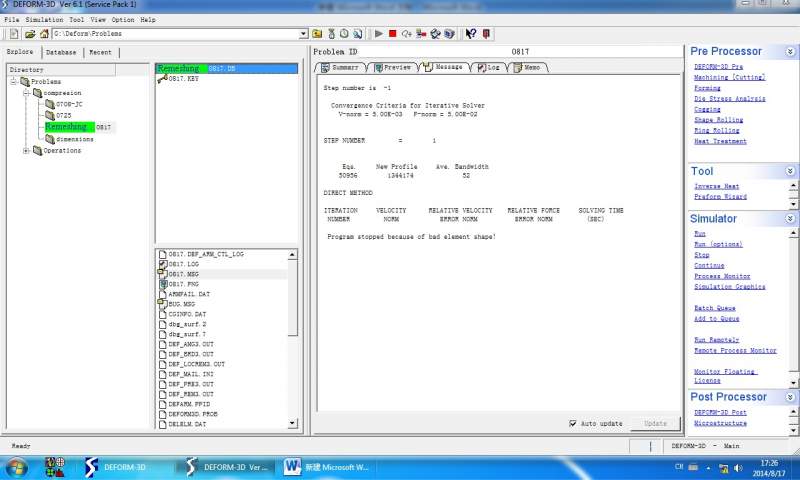Click the home directory toolbar icon
This screenshot has height=480, width=800.
(x=44, y=34)
